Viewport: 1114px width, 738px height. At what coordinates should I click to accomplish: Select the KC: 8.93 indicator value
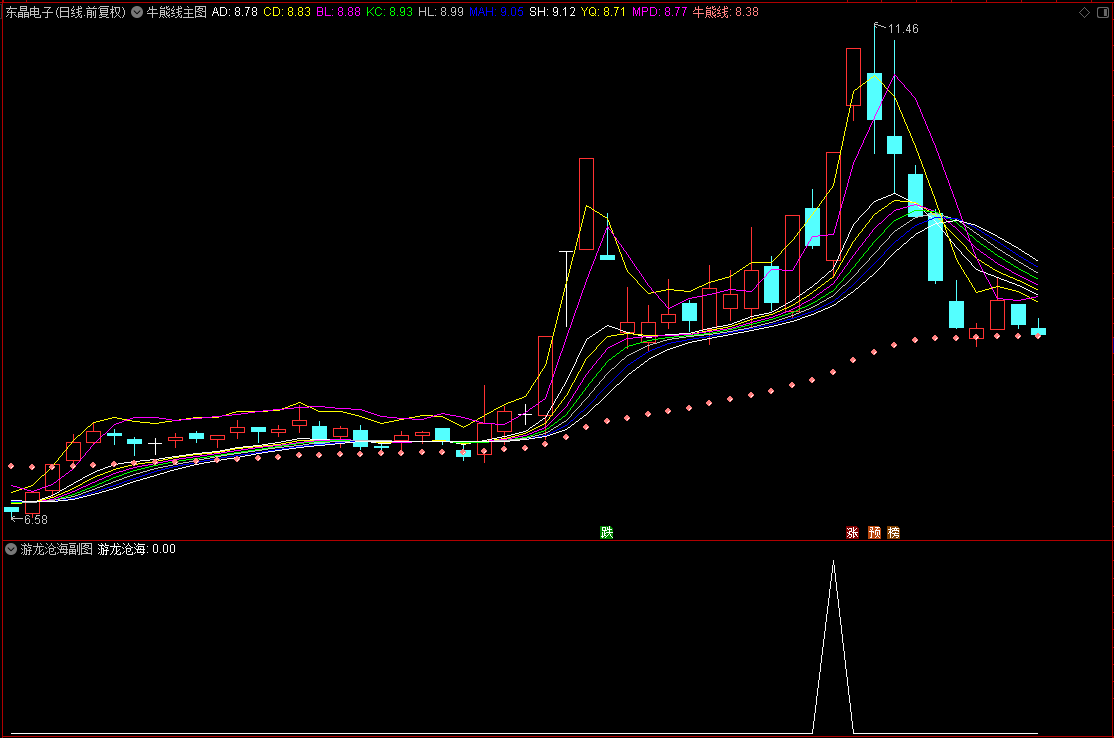pos(389,12)
